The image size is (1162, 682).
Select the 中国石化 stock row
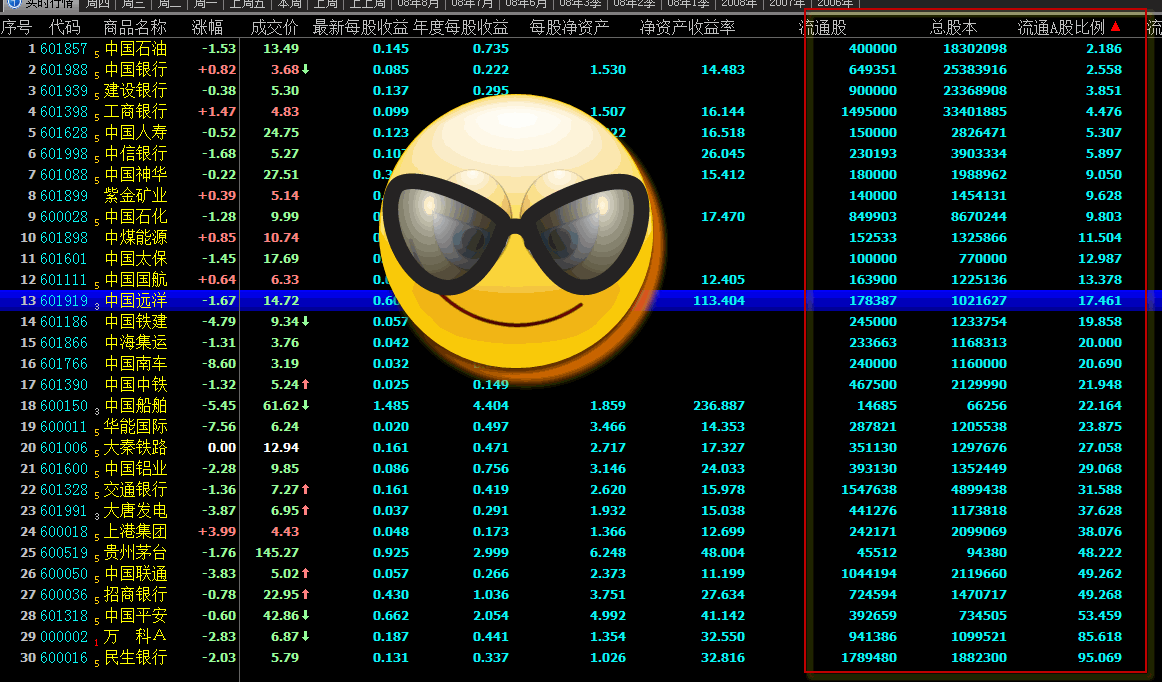[581, 216]
